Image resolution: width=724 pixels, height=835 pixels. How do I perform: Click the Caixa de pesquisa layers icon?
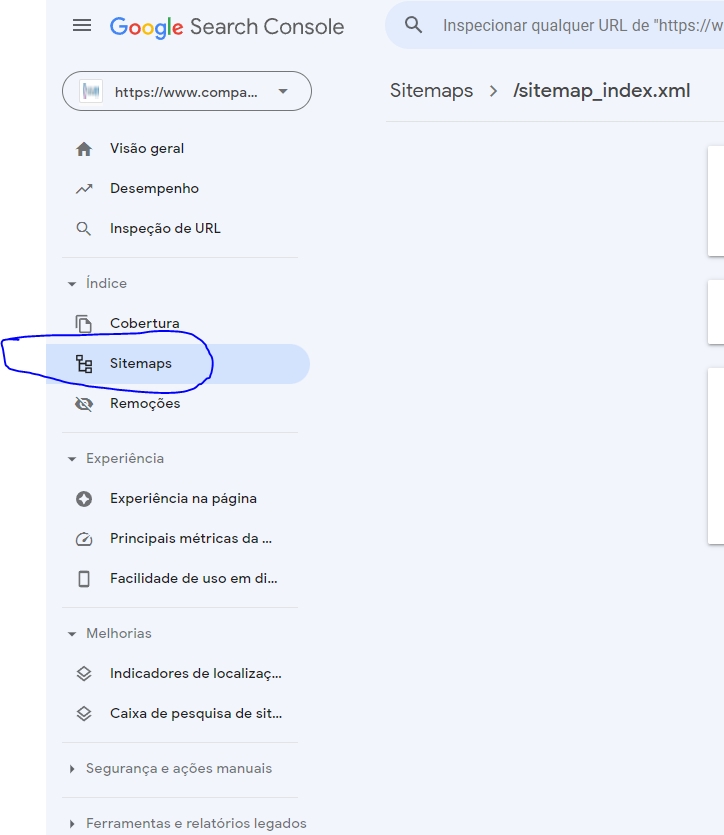[84, 714]
